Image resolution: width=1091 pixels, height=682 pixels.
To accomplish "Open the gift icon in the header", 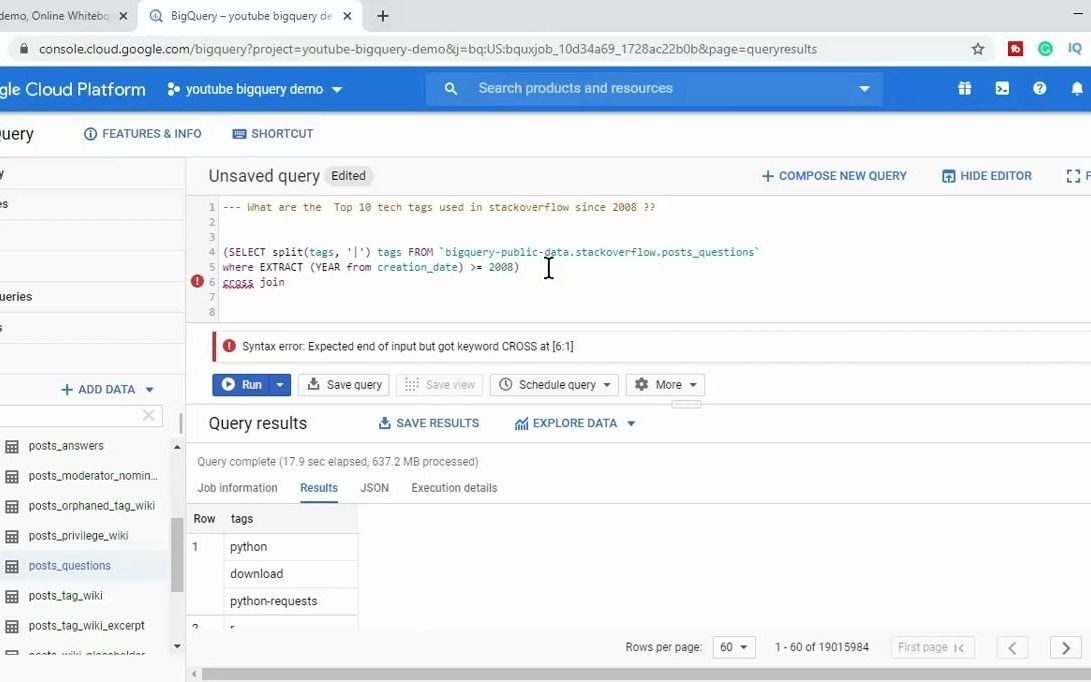I will [964, 88].
